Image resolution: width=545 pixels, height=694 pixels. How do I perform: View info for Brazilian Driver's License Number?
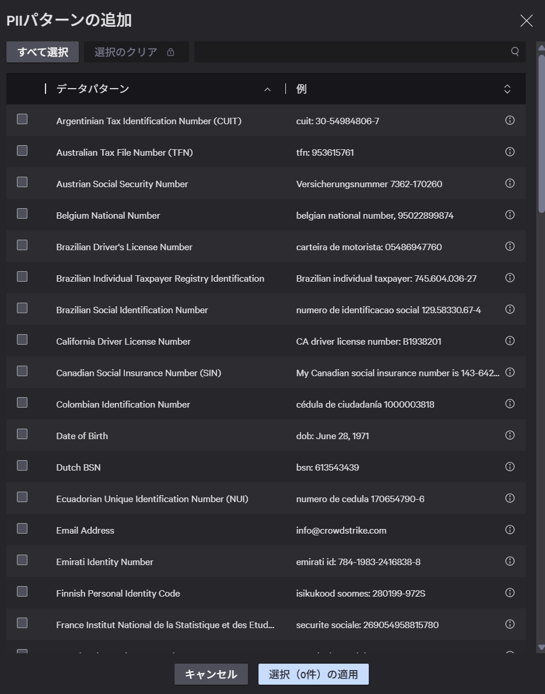tap(510, 246)
